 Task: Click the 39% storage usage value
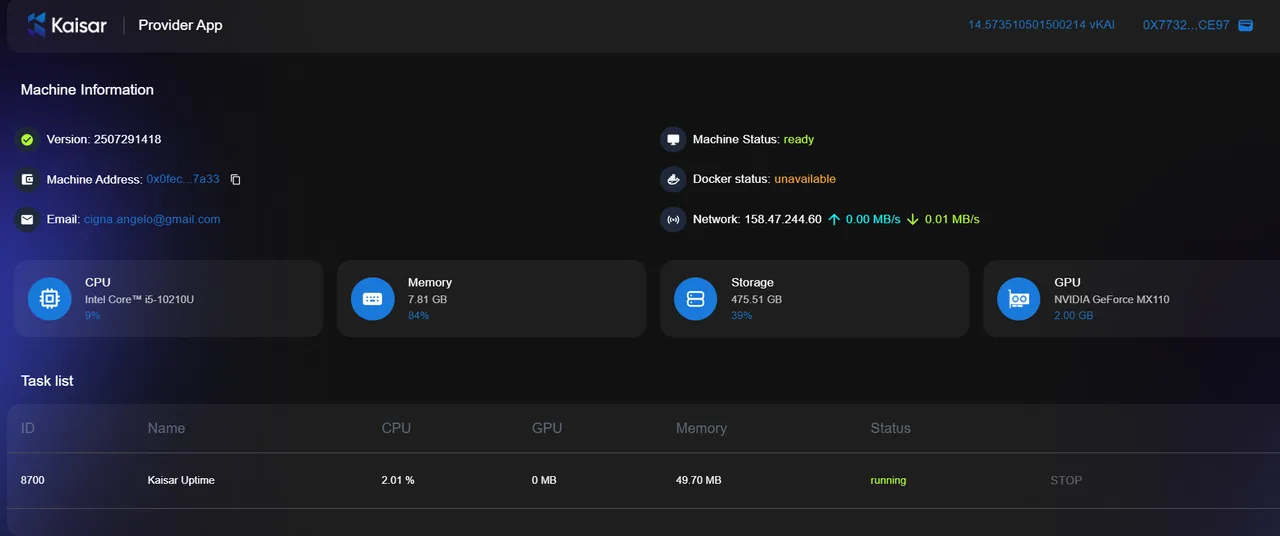pos(741,316)
